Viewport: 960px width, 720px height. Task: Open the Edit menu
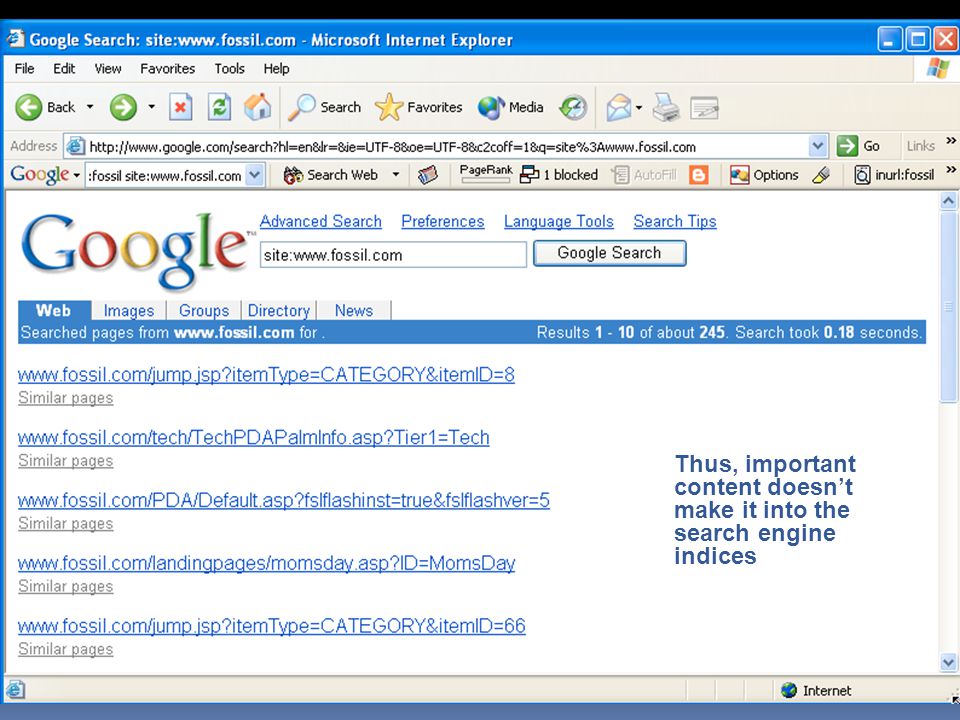[x=64, y=69]
